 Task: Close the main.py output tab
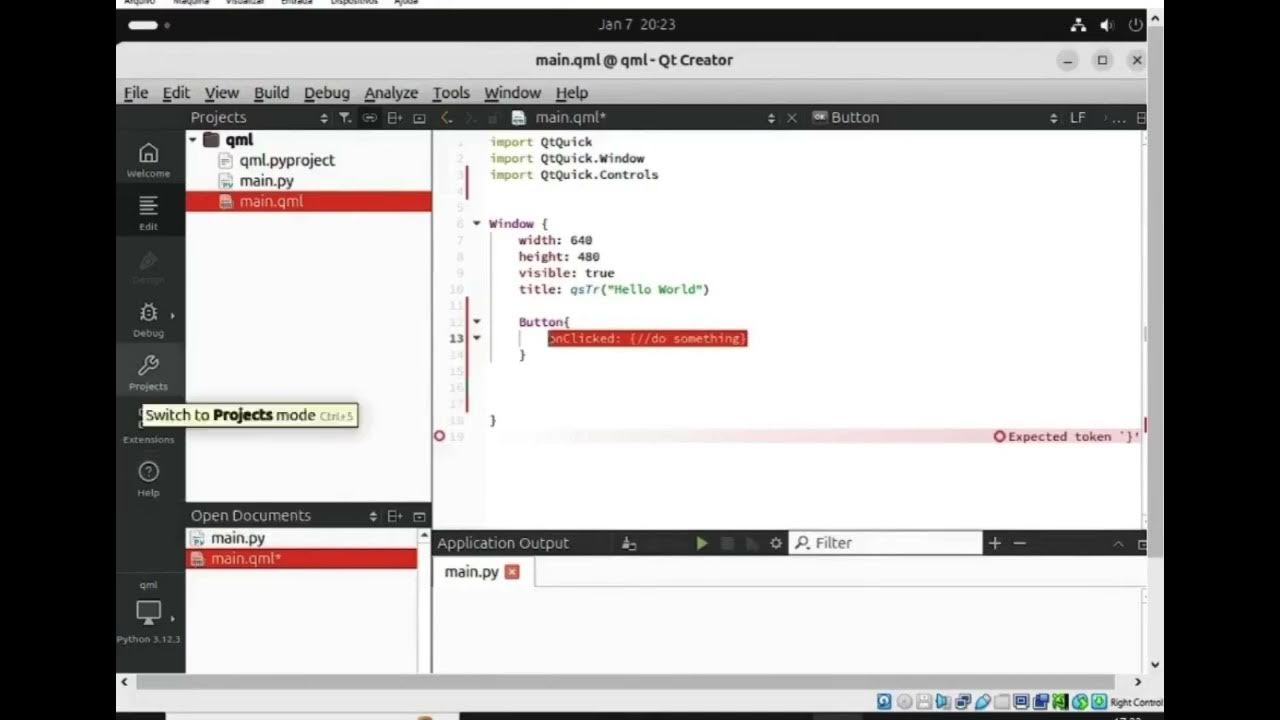click(512, 572)
